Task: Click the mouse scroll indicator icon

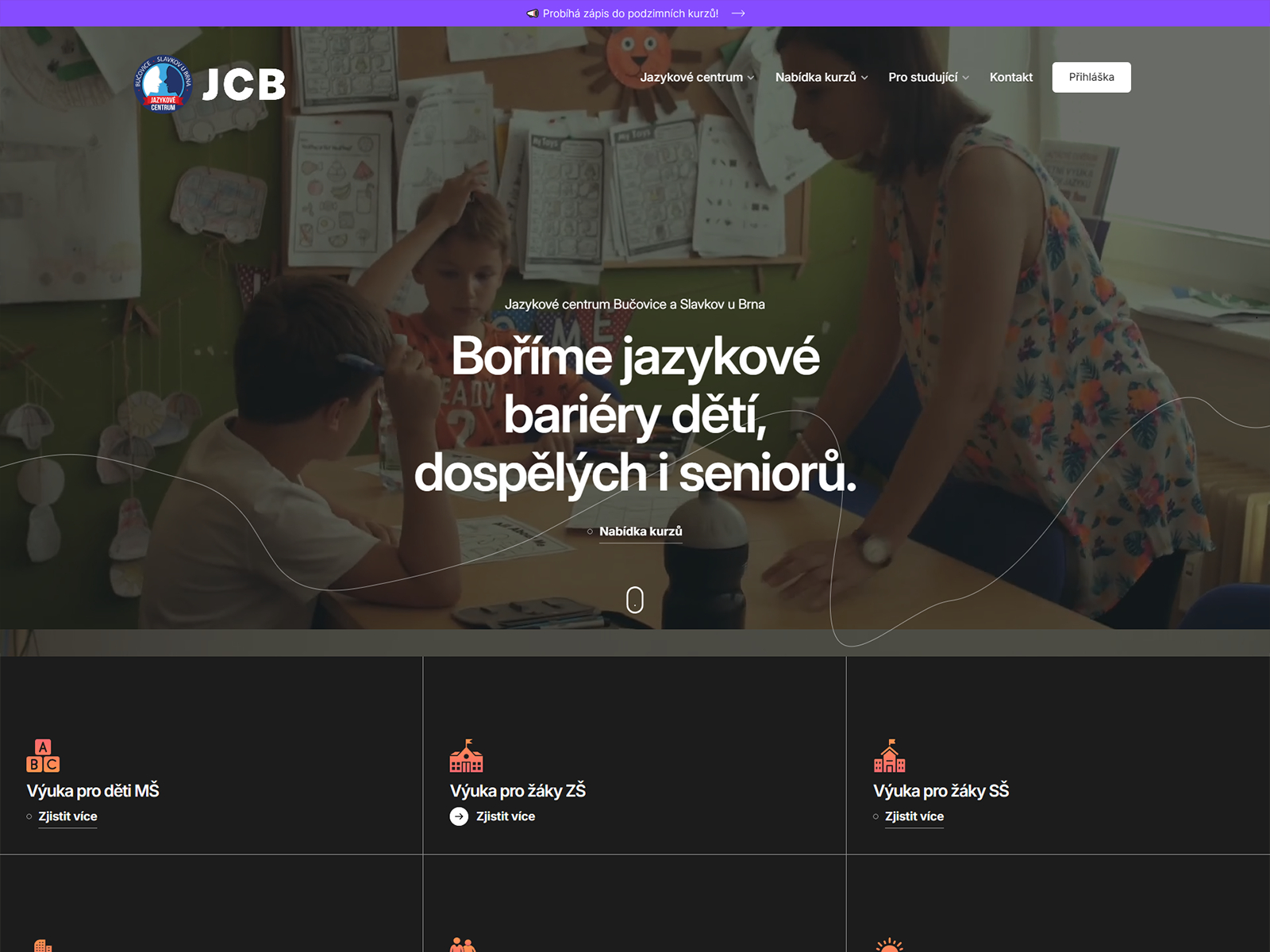Action: [x=635, y=600]
